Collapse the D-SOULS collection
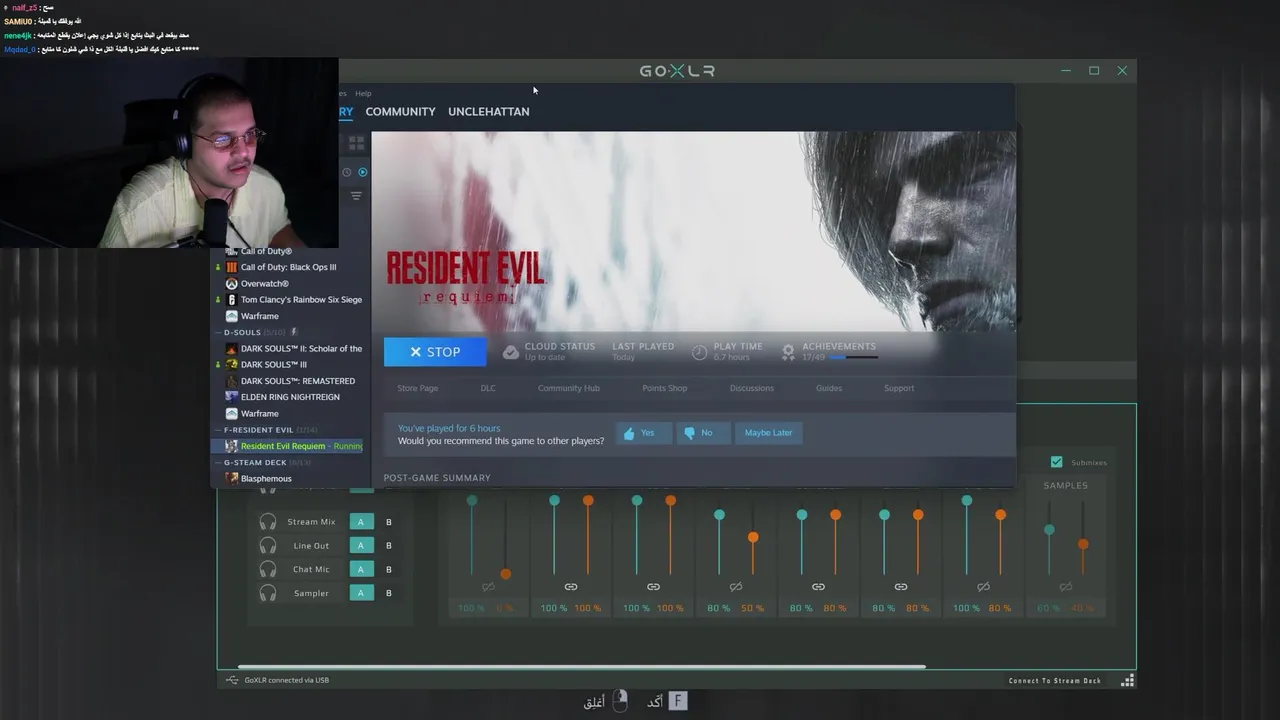Image resolution: width=1280 pixels, height=720 pixels. [217, 332]
